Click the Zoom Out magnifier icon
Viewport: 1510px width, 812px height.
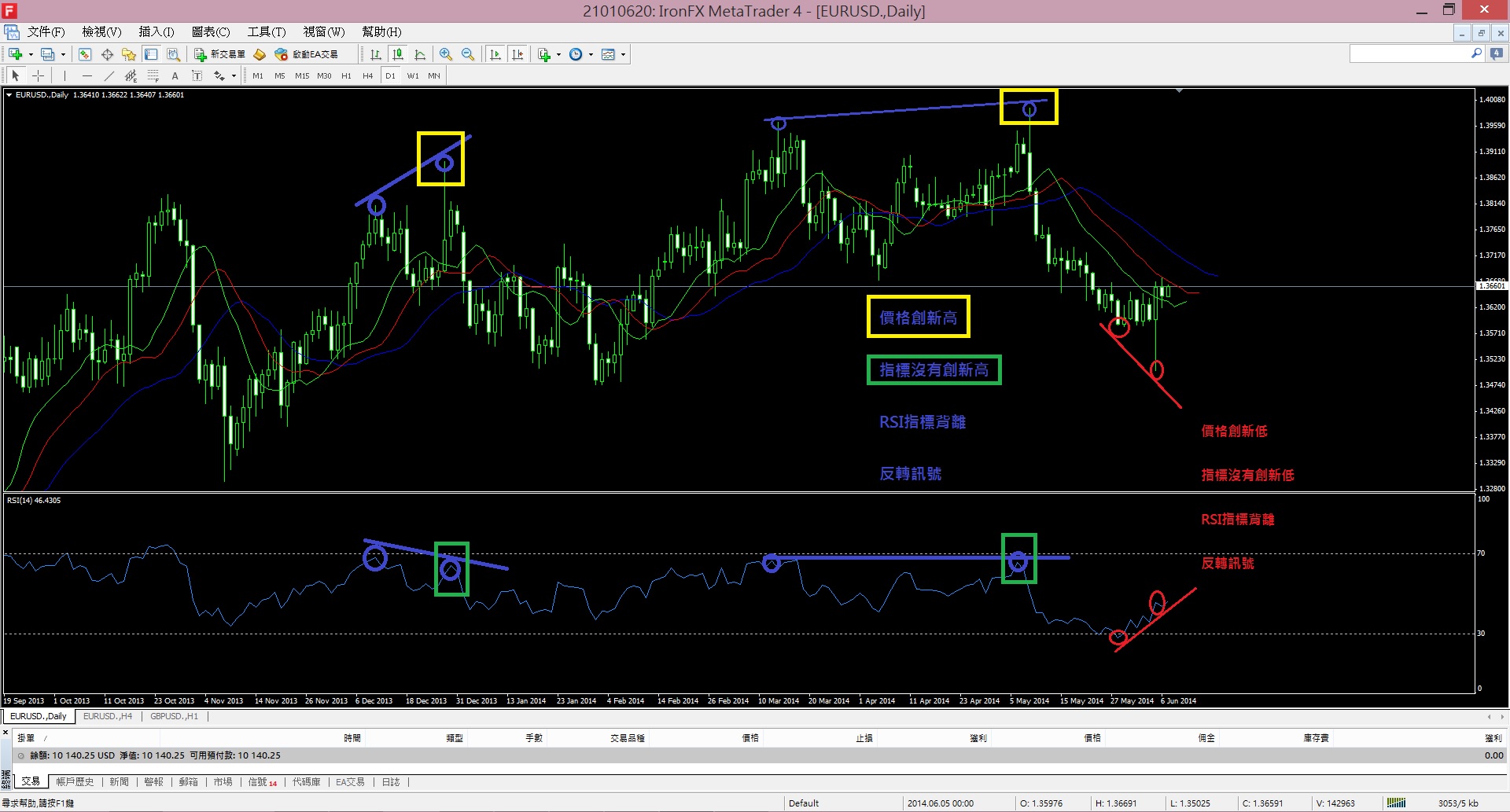point(468,54)
